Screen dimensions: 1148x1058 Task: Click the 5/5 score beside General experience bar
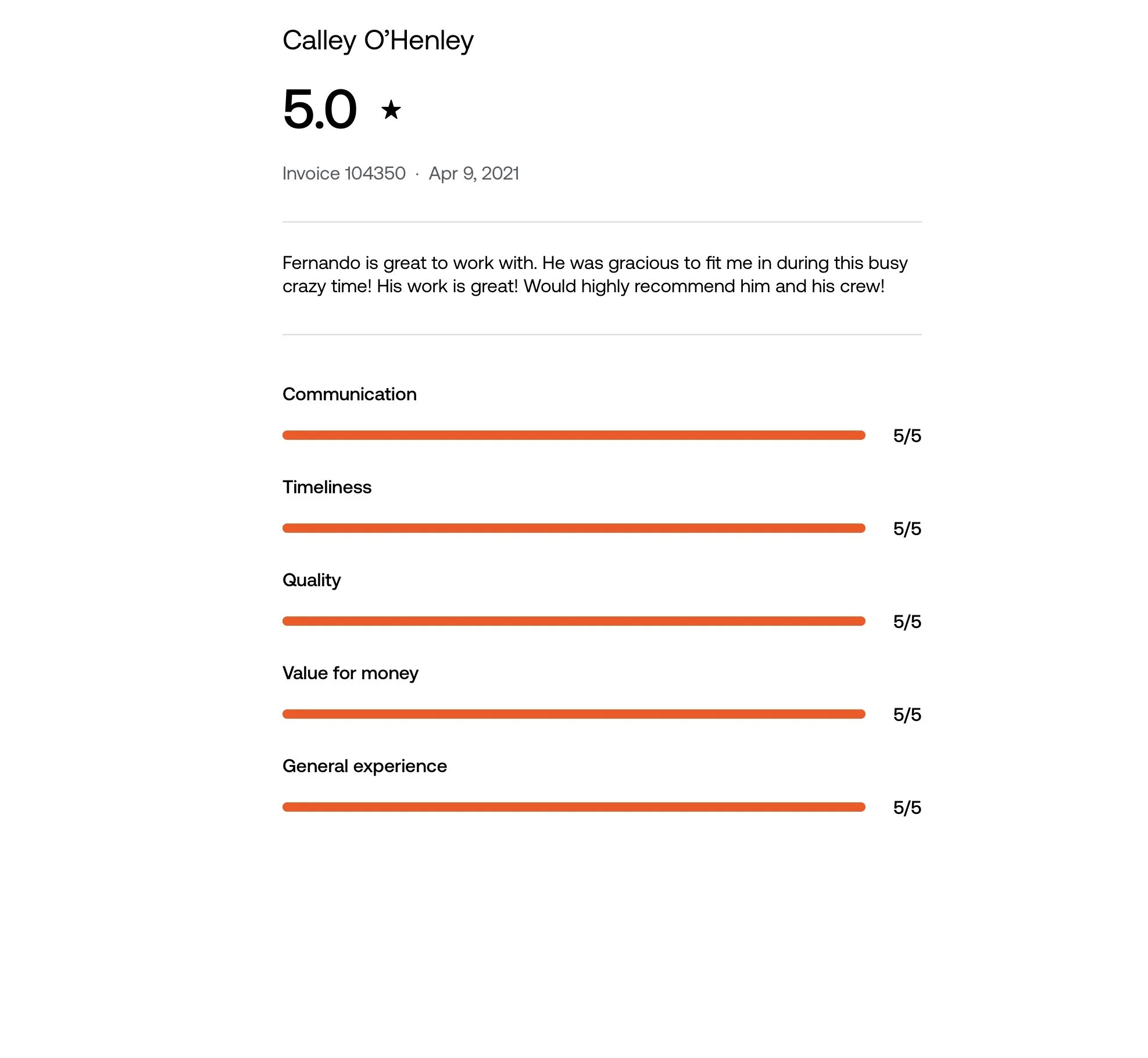point(907,808)
